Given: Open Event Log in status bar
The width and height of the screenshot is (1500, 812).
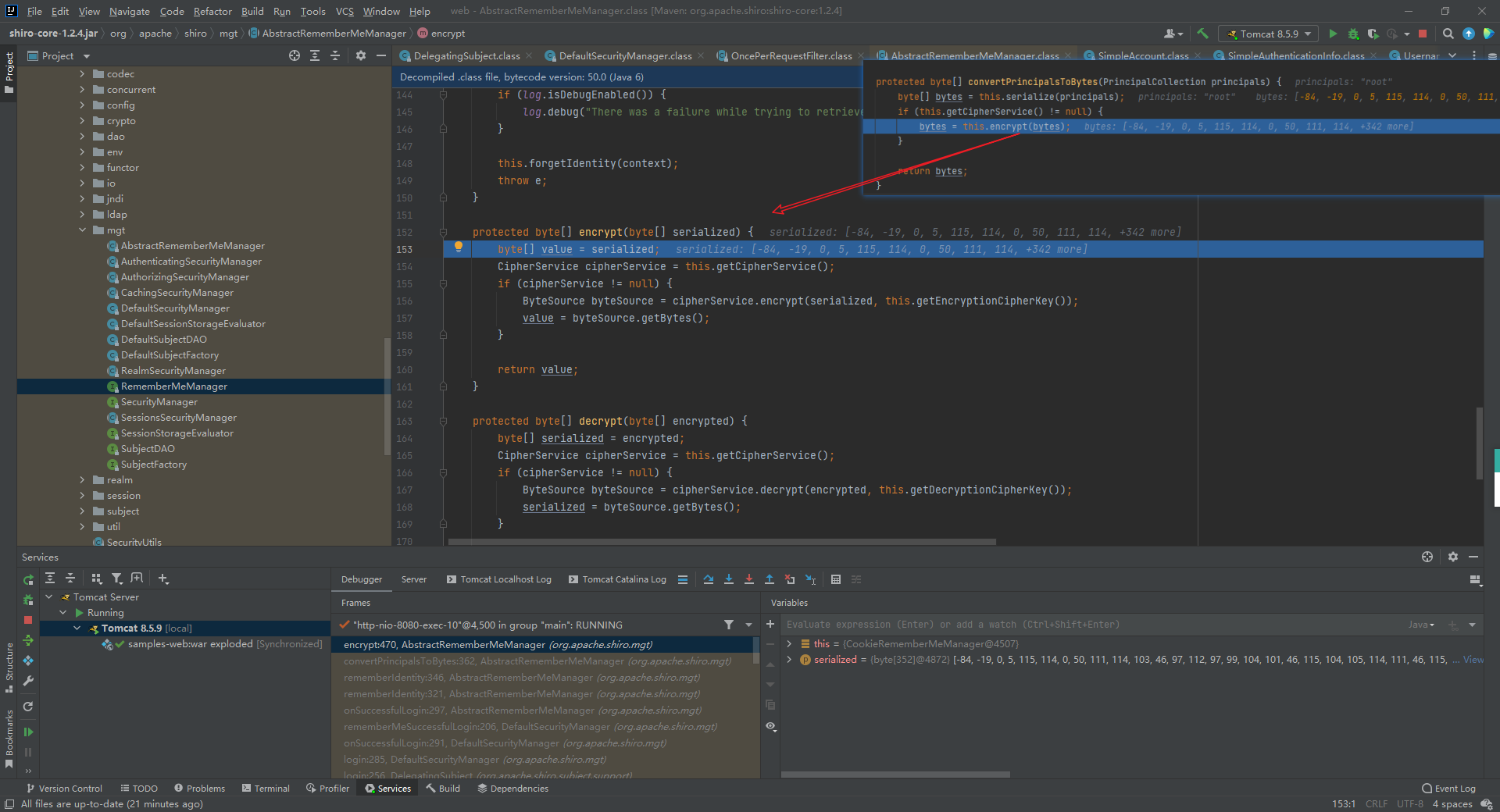Looking at the screenshot, I should (x=1448, y=789).
